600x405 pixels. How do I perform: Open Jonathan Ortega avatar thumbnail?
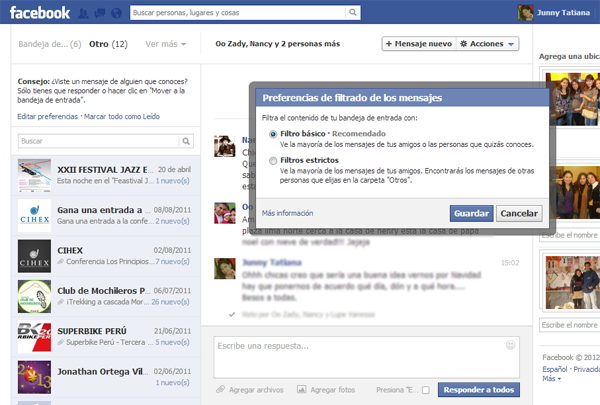click(x=34, y=377)
